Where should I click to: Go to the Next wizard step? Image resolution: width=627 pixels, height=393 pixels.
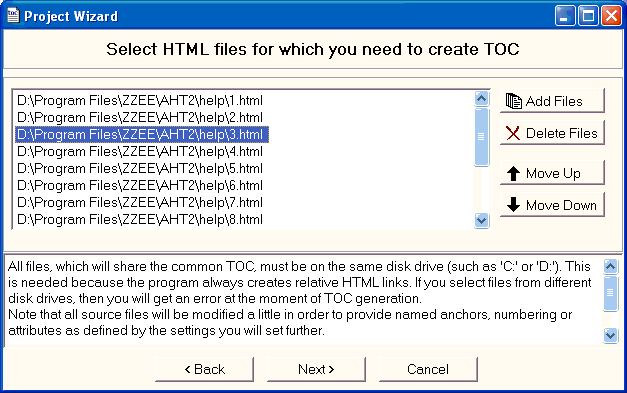(316, 369)
